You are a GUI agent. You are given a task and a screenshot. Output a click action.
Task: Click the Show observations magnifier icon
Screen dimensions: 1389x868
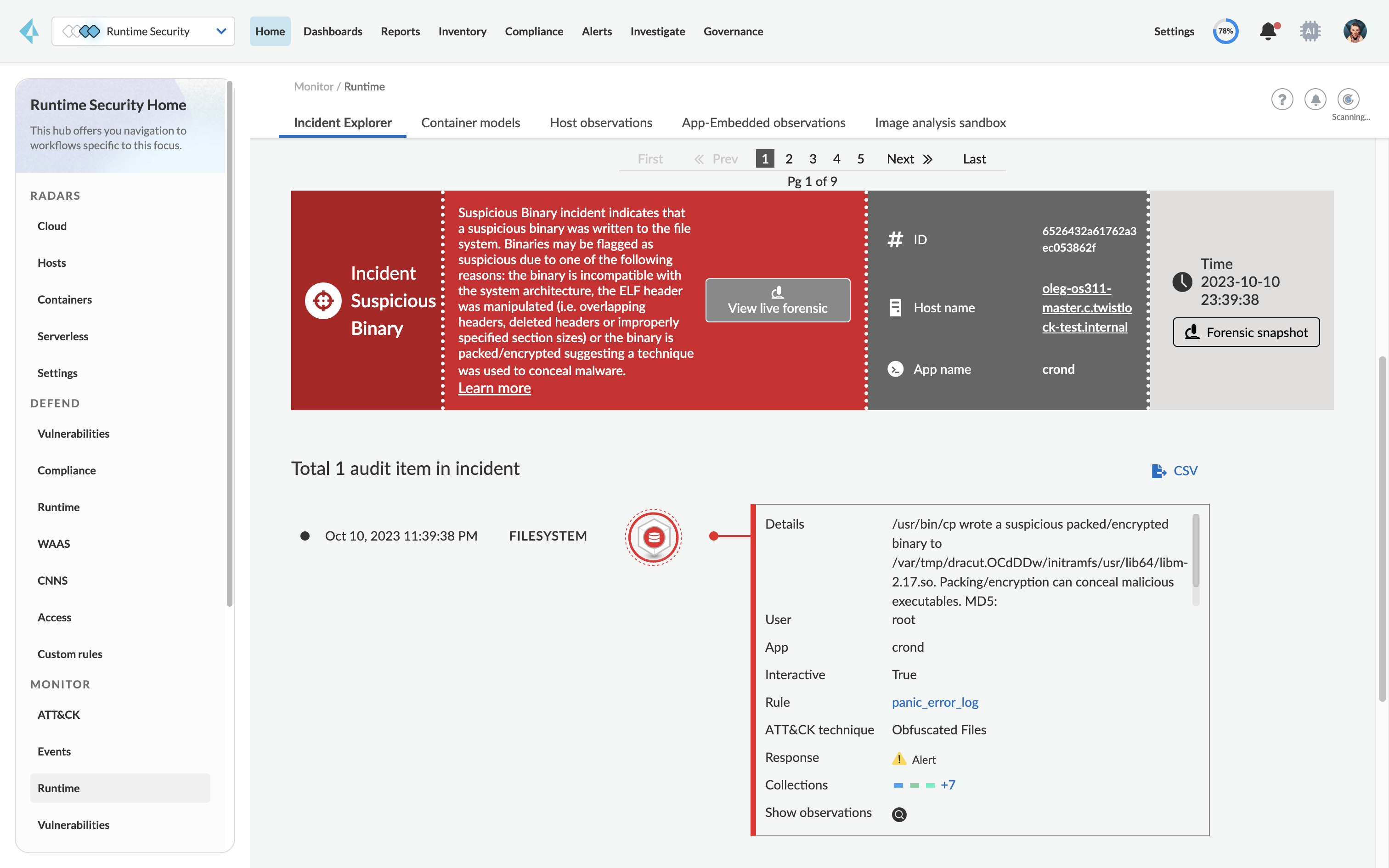899,814
